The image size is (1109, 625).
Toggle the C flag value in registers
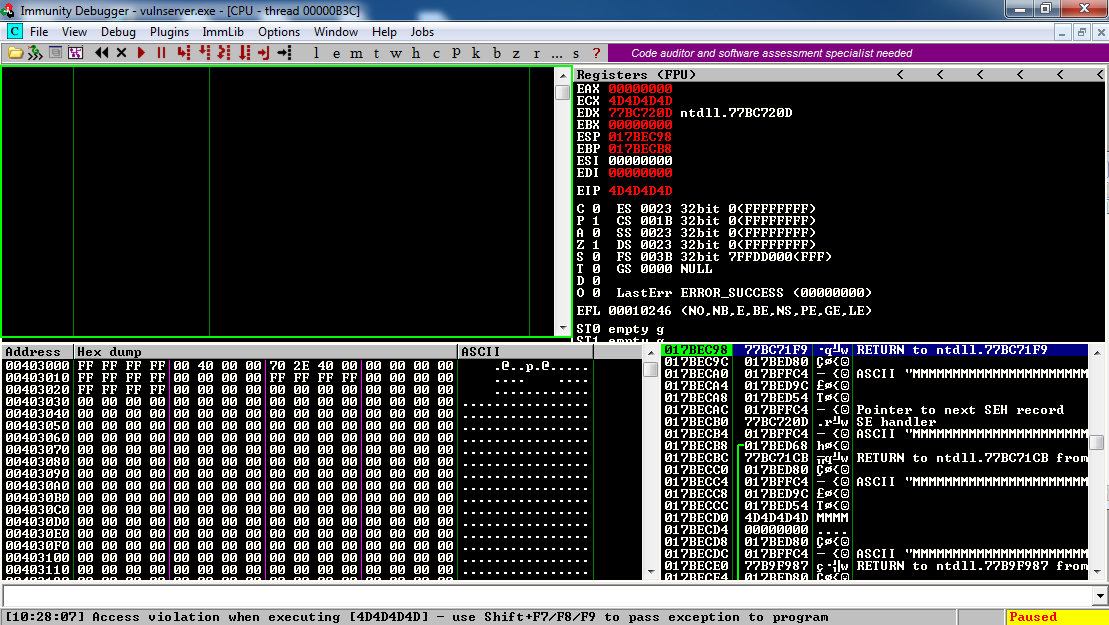point(595,209)
